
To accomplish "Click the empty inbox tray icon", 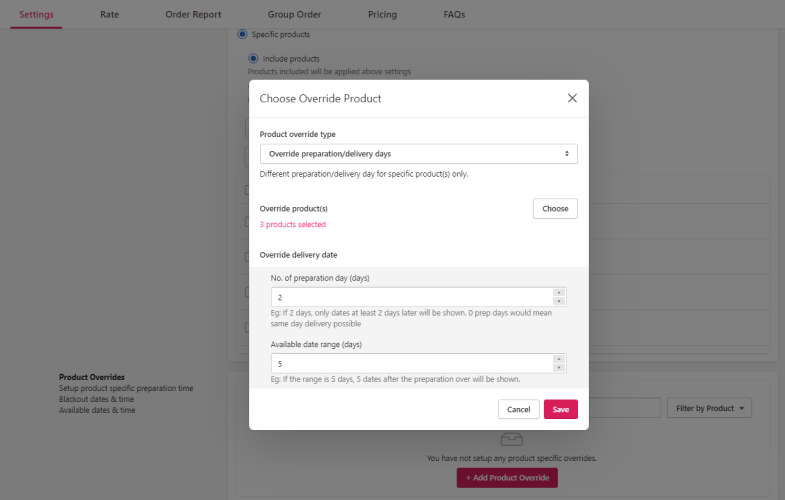I will coord(511,439).
